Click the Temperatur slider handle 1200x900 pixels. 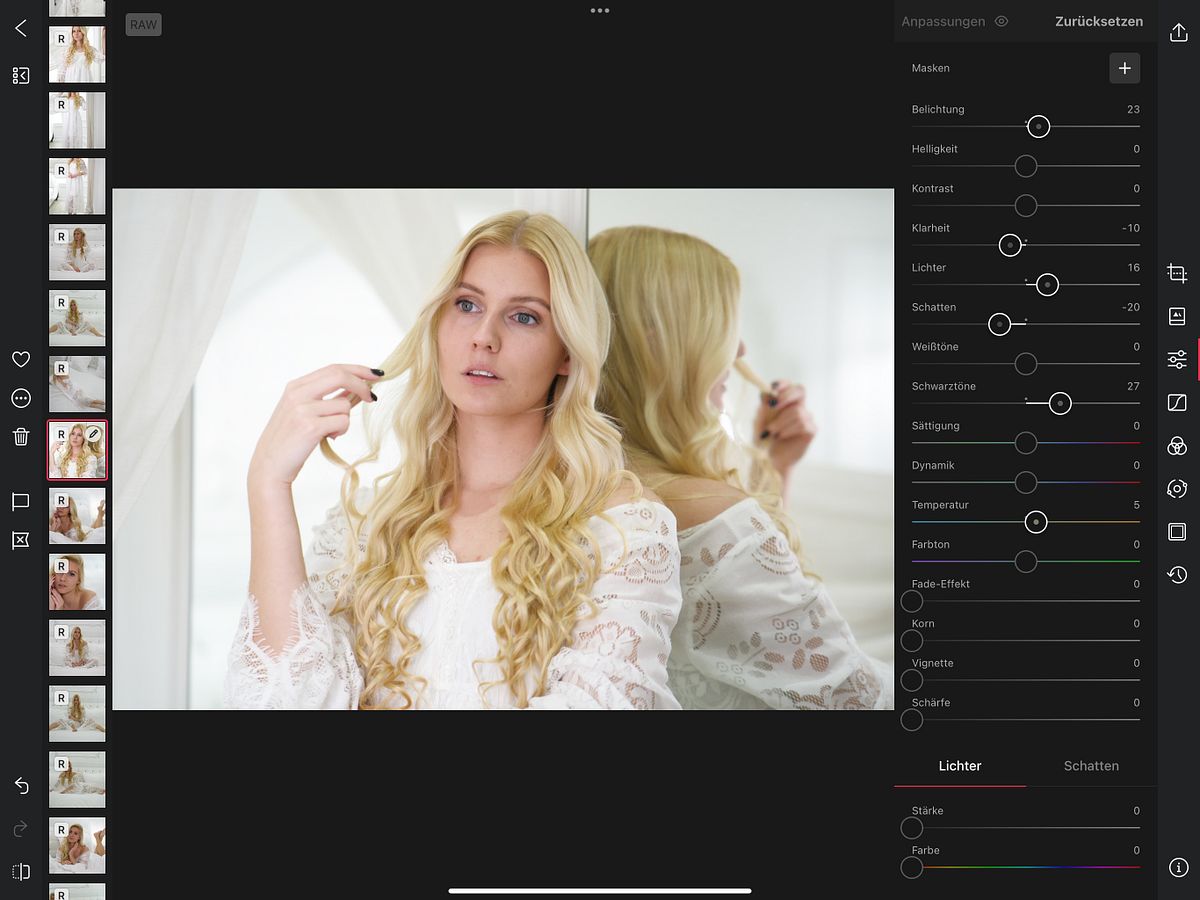click(1036, 522)
